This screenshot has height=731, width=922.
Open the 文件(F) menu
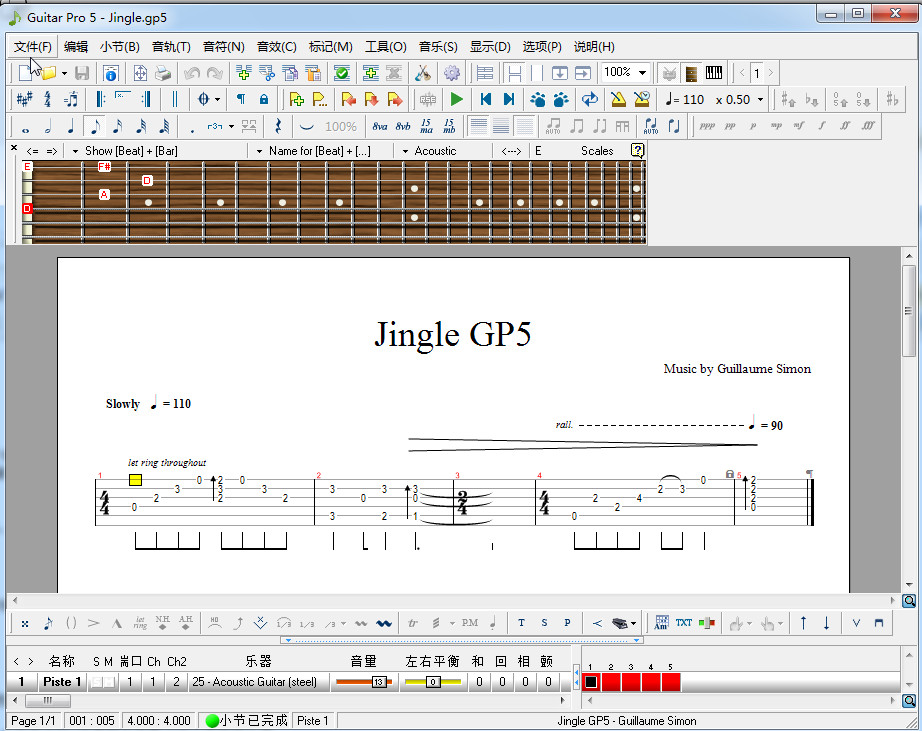pyautogui.click(x=33, y=46)
